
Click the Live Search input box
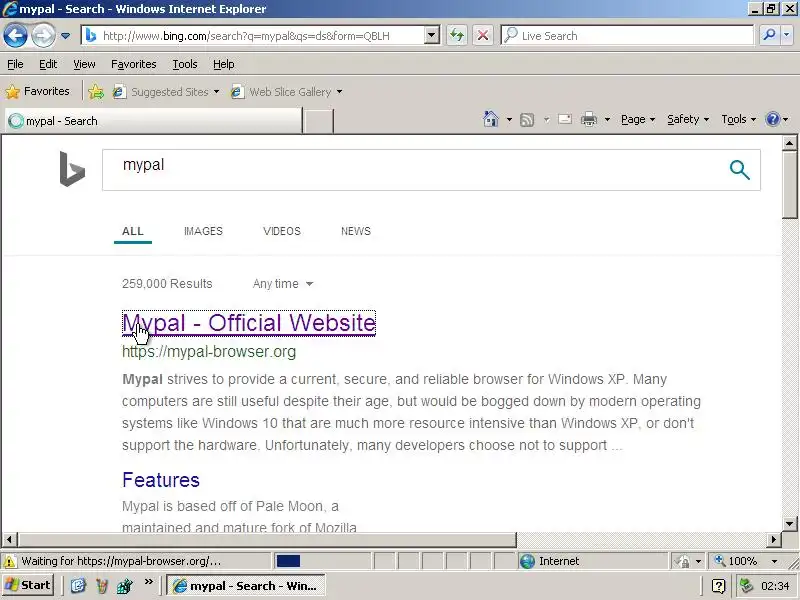click(627, 36)
